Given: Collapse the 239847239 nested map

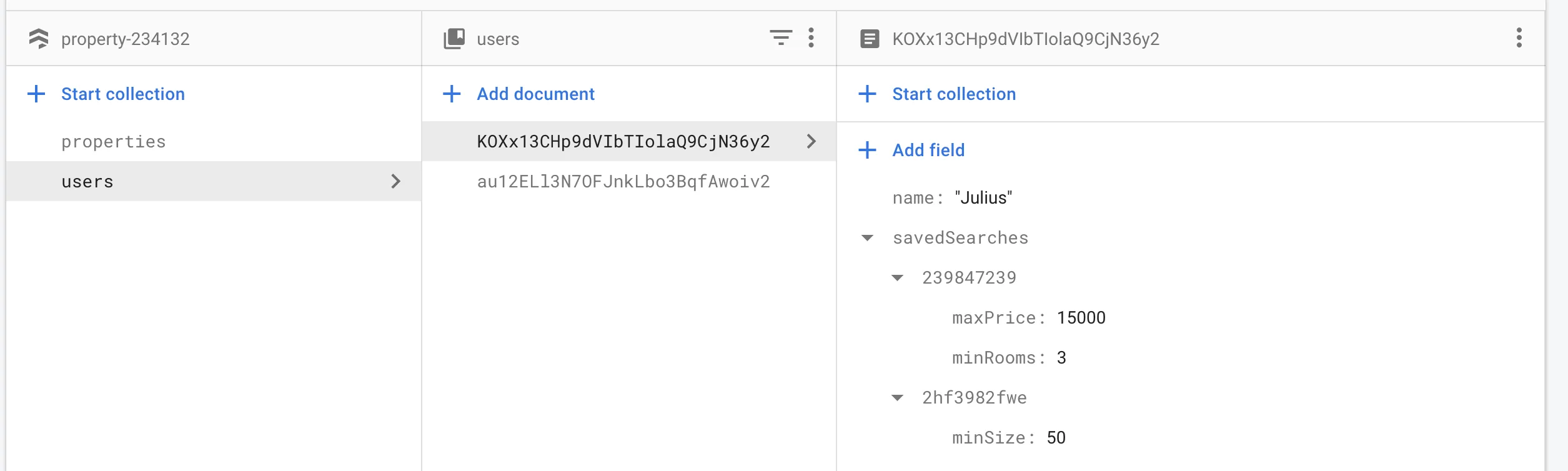Looking at the screenshot, I should pyautogui.click(x=897, y=278).
